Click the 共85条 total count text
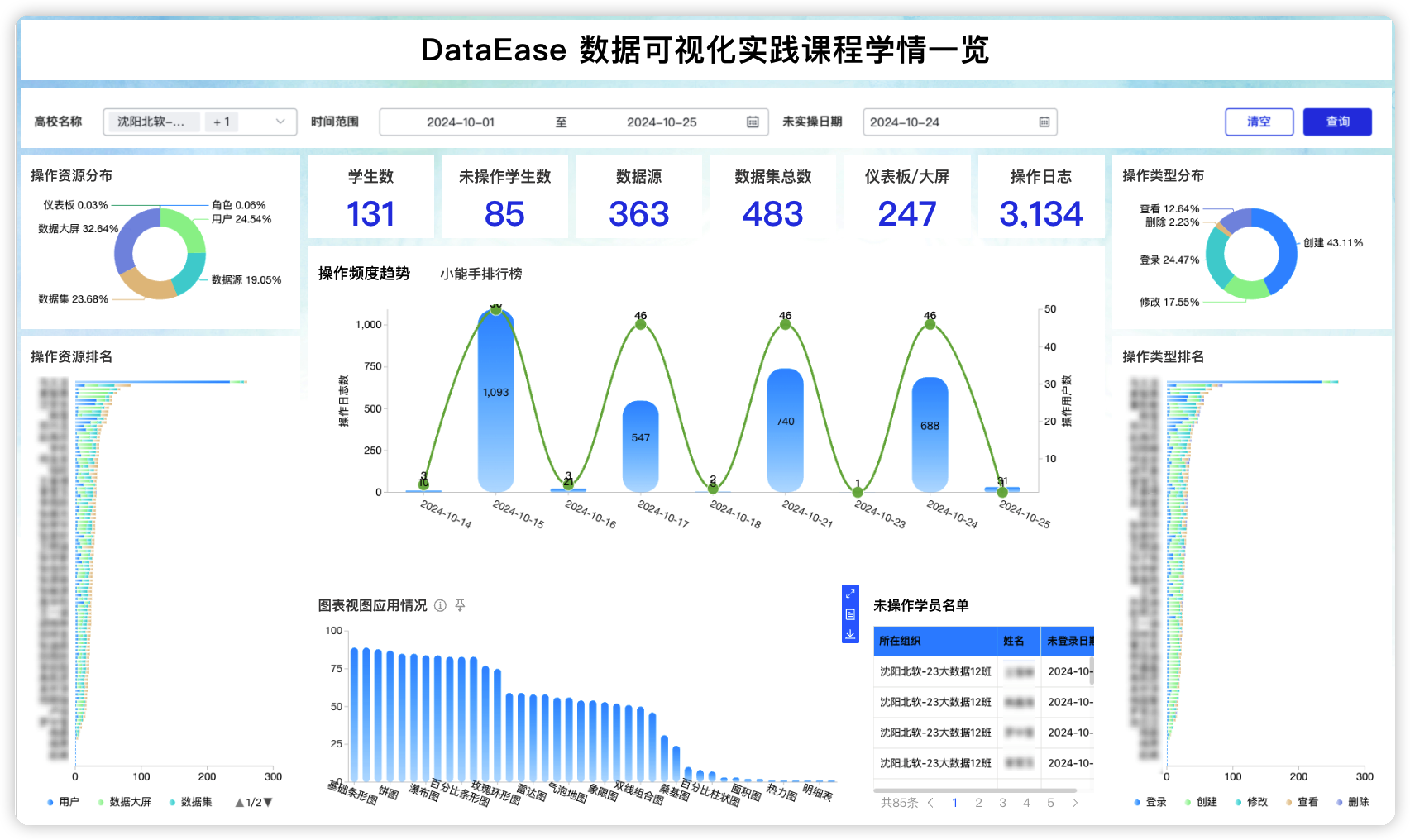1410x840 pixels. (x=899, y=803)
